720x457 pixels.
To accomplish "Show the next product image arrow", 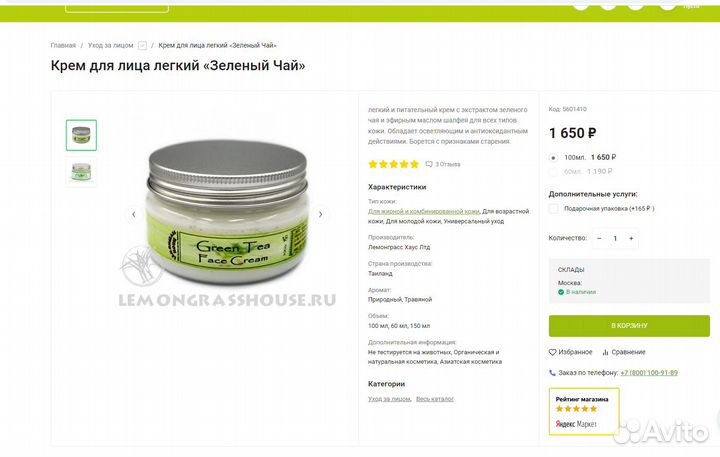I will (321, 214).
